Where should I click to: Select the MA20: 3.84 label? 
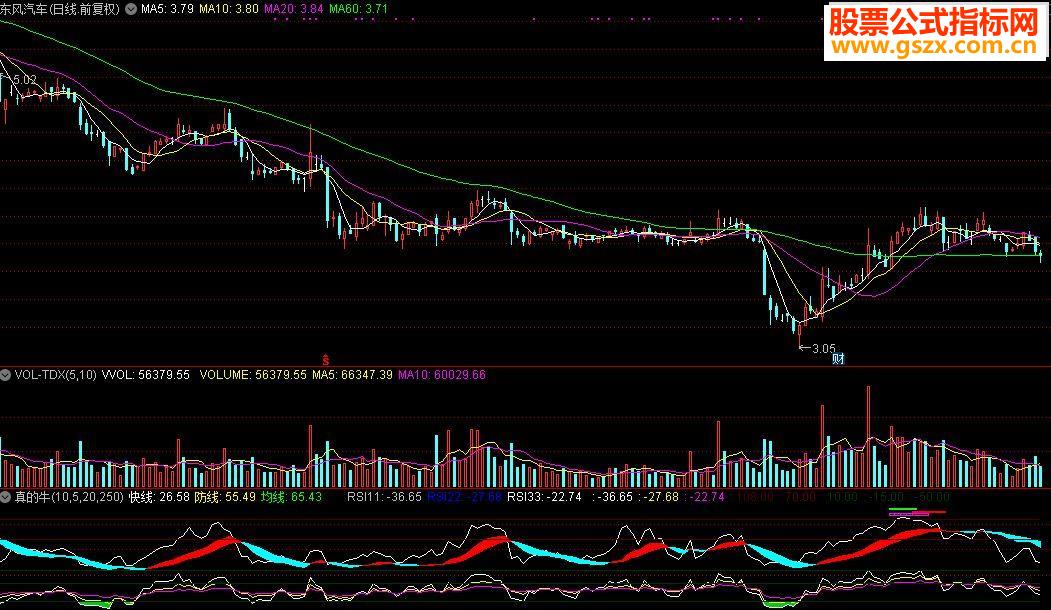(294, 9)
